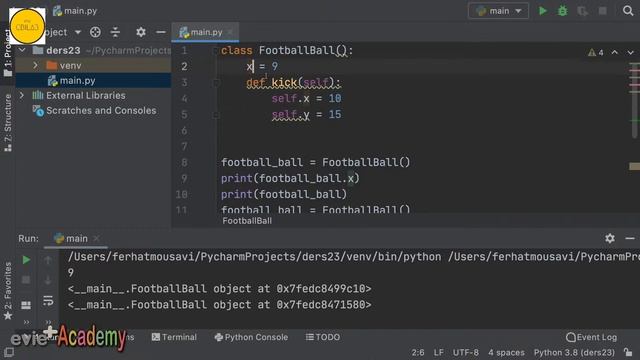
Task: Hide the Project panel with minus icon
Action: pyautogui.click(x=161, y=32)
